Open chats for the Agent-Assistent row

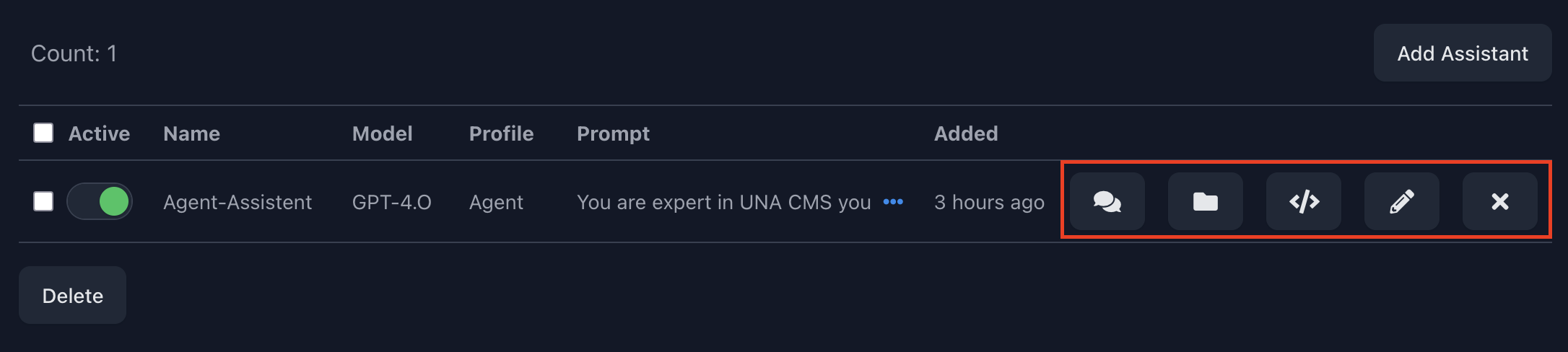click(1107, 201)
